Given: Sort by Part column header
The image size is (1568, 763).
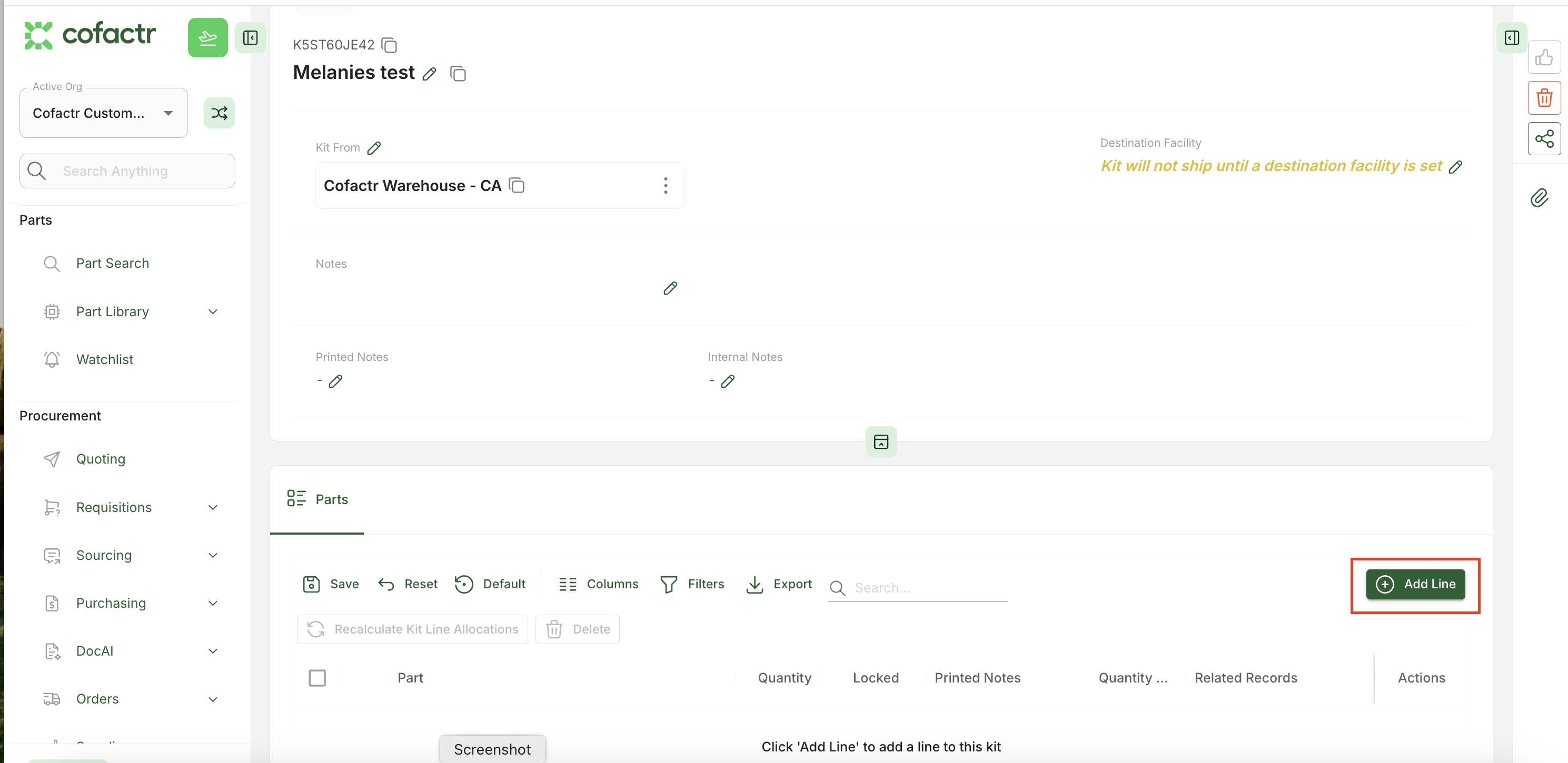Looking at the screenshot, I should point(410,678).
